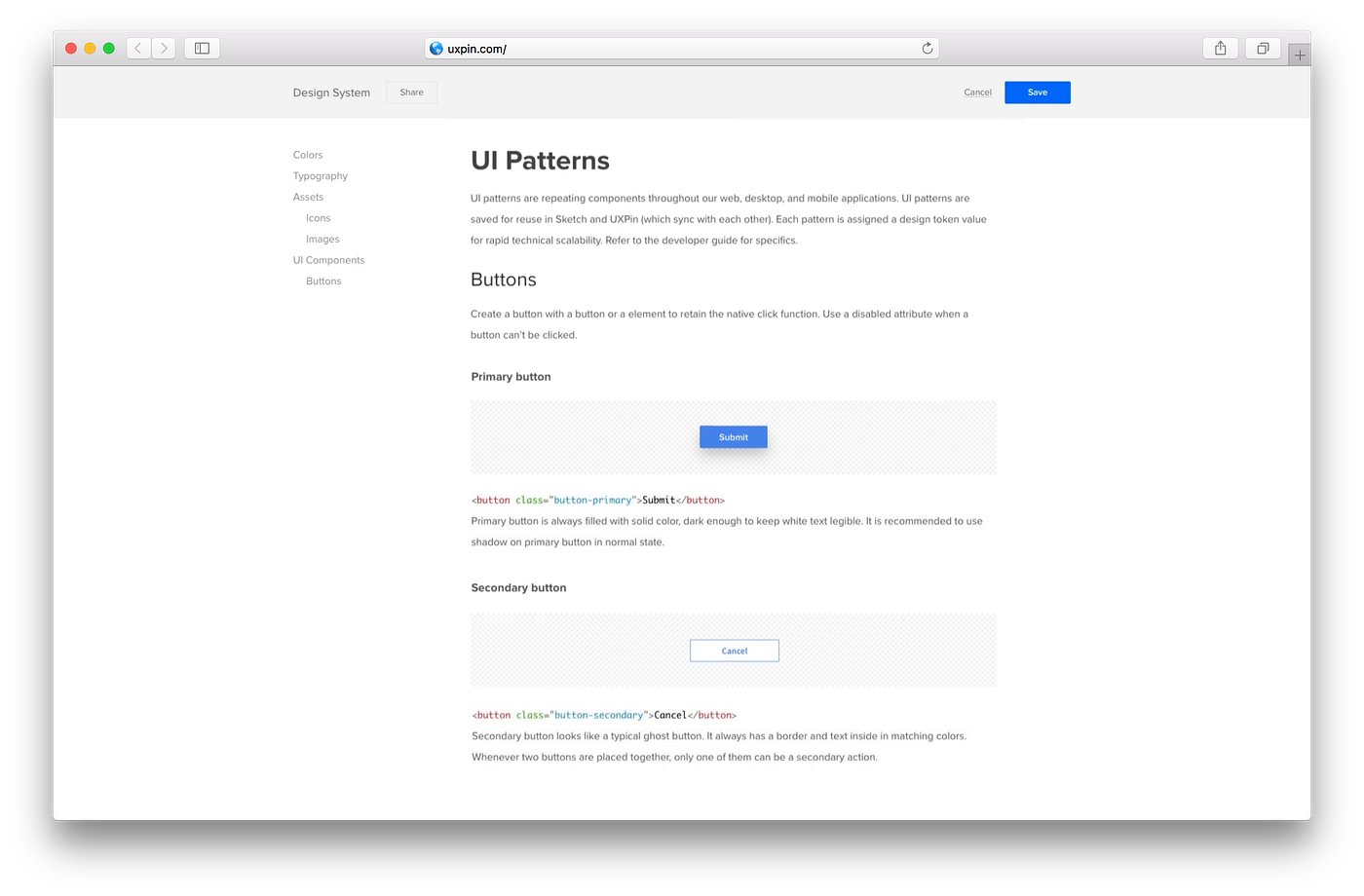Click the forward navigation arrow
The height and width of the screenshot is (896, 1364).
click(x=164, y=47)
